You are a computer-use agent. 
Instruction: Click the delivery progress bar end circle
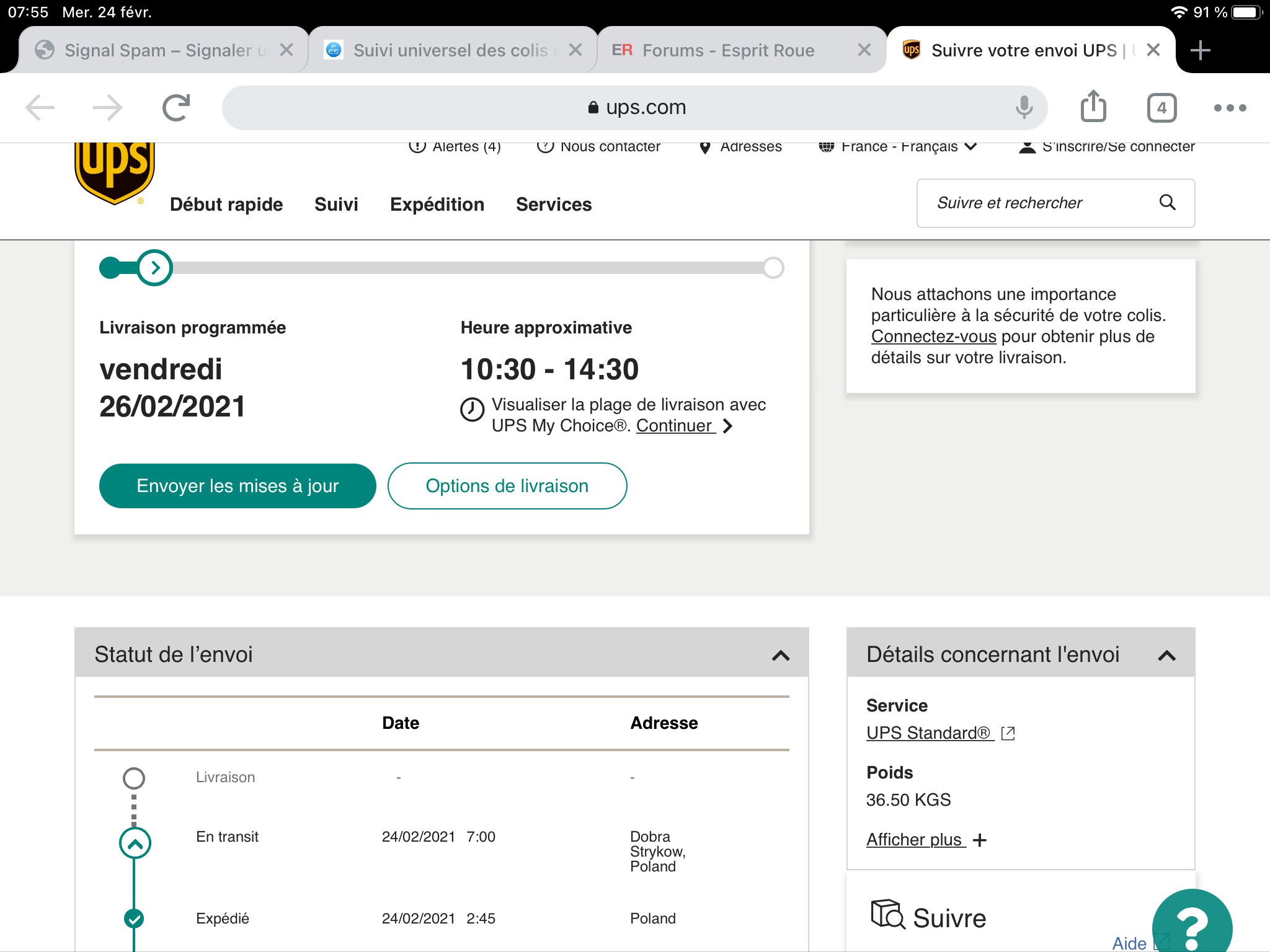773,268
